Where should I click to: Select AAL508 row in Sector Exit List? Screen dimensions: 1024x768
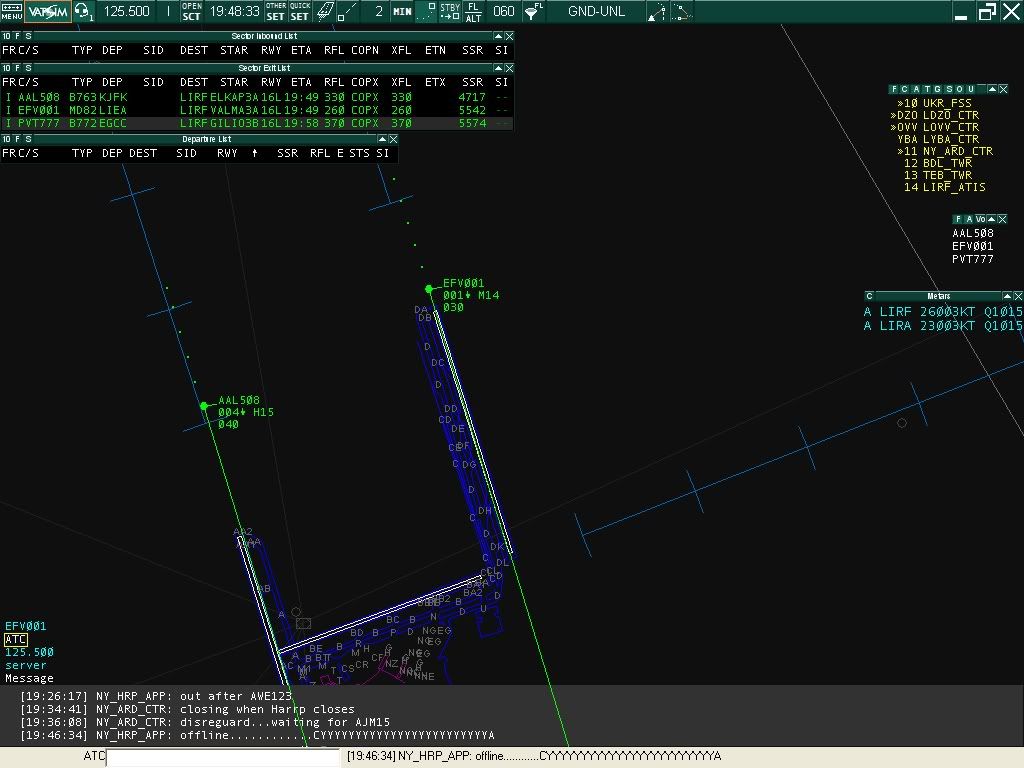coord(257,97)
